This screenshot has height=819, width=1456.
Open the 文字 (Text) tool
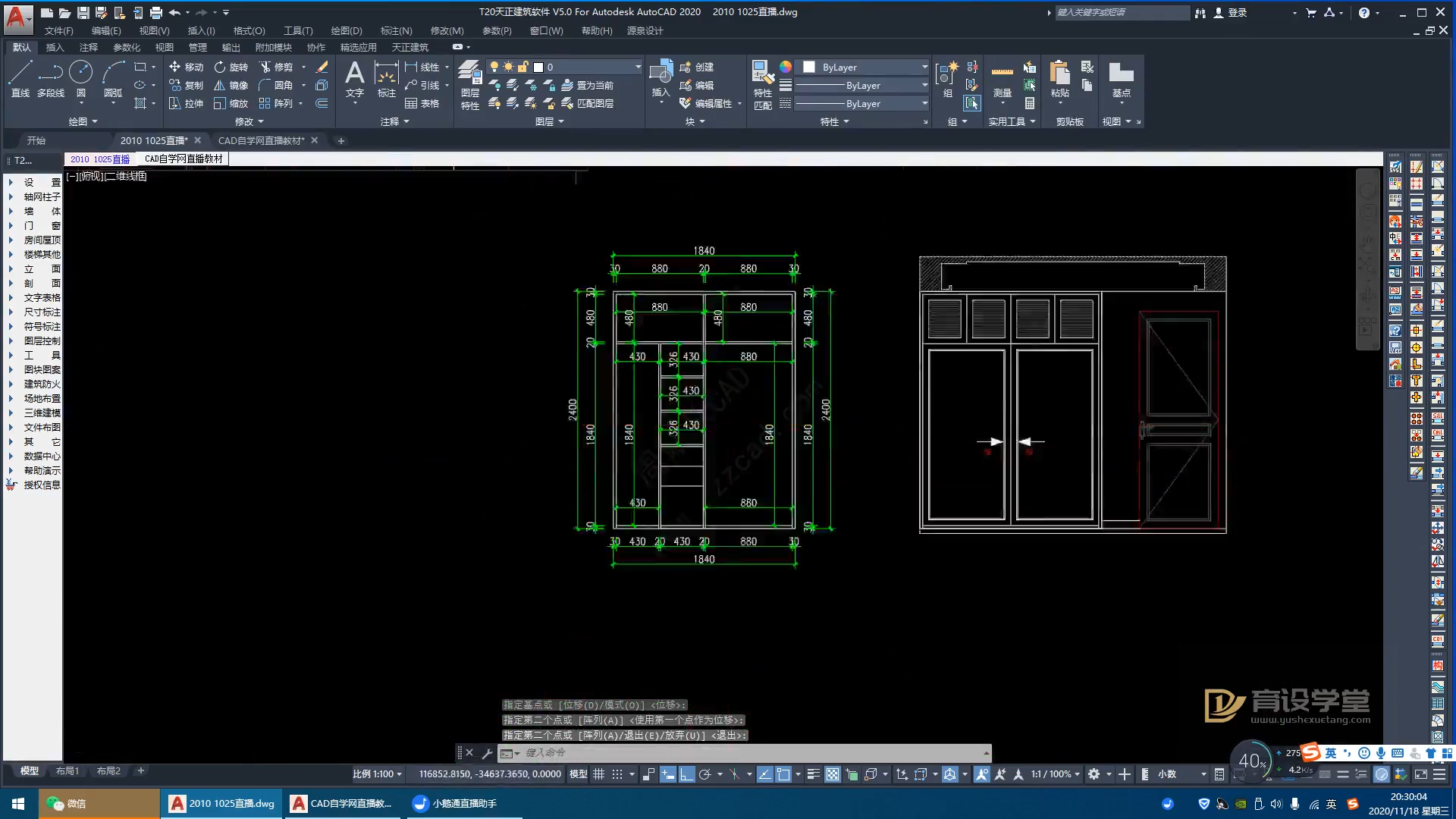point(355,79)
